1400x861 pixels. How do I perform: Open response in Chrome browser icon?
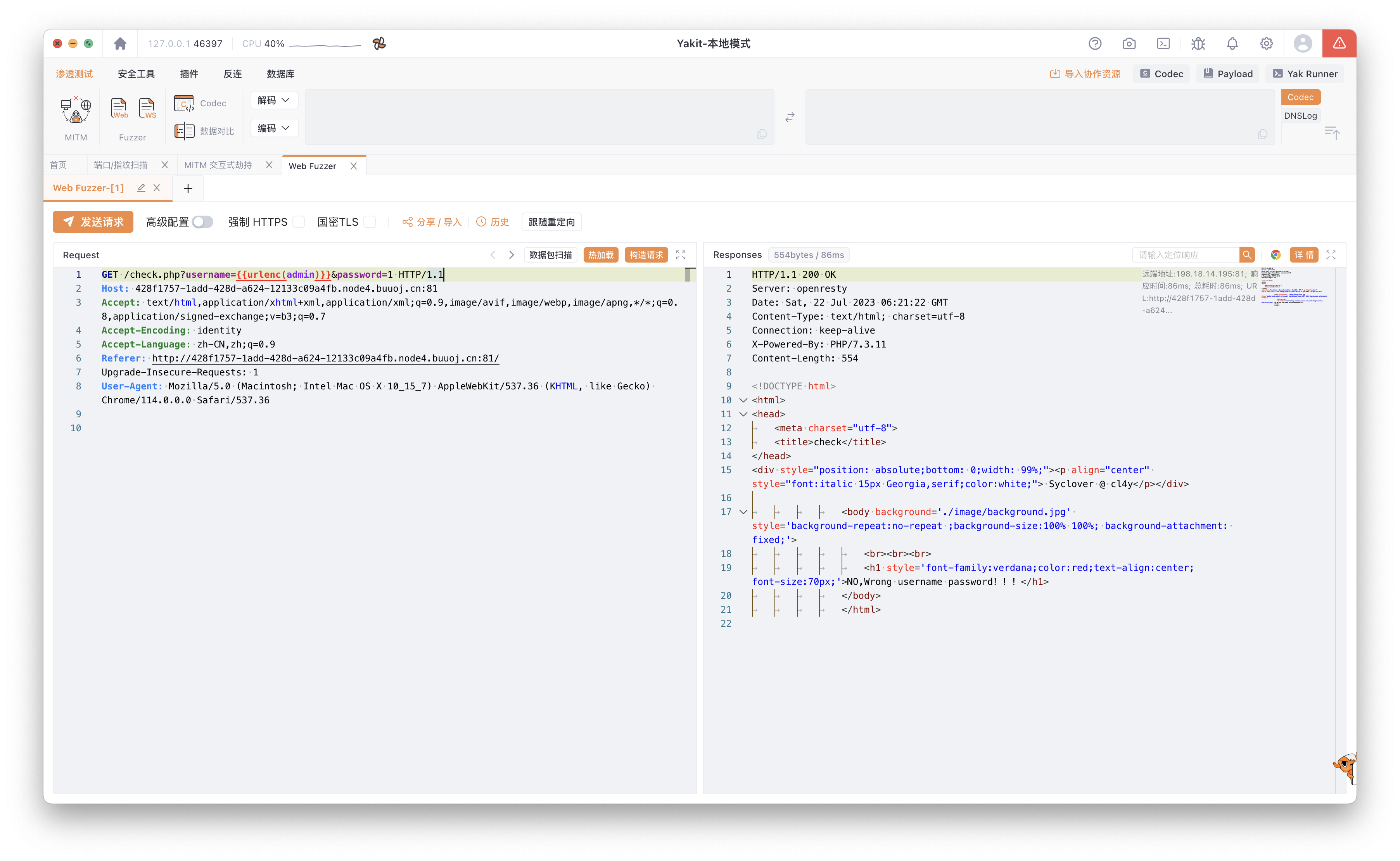(x=1275, y=255)
